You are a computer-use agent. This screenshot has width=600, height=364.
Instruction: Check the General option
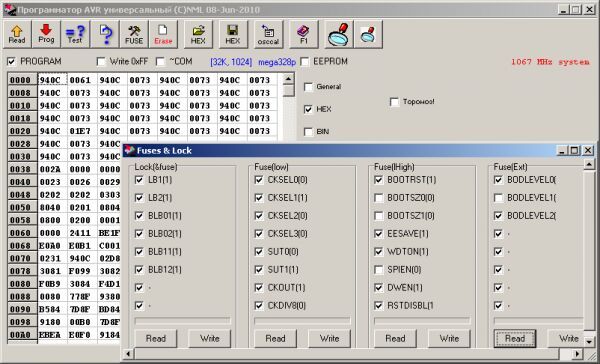coord(308,87)
